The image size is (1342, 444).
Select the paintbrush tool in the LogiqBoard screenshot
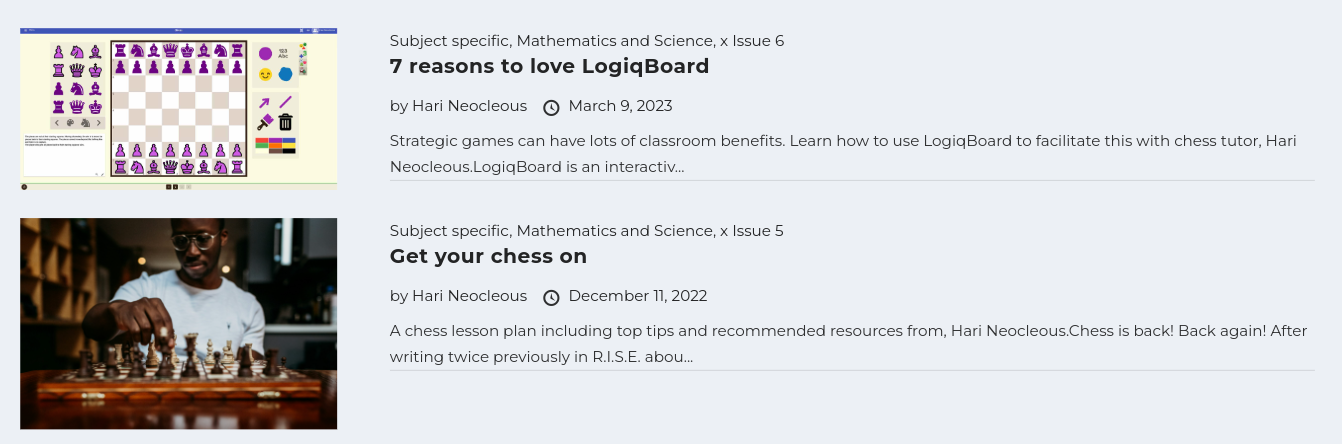(x=265, y=122)
